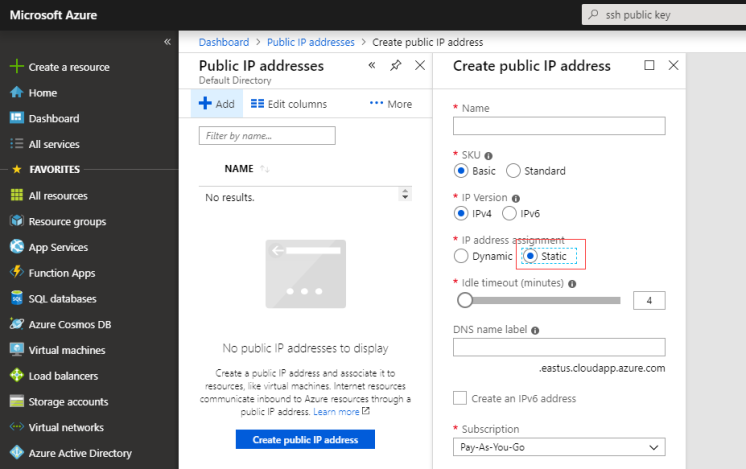Open the Learn more external link icon
The width and height of the screenshot is (746, 469).
[365, 411]
